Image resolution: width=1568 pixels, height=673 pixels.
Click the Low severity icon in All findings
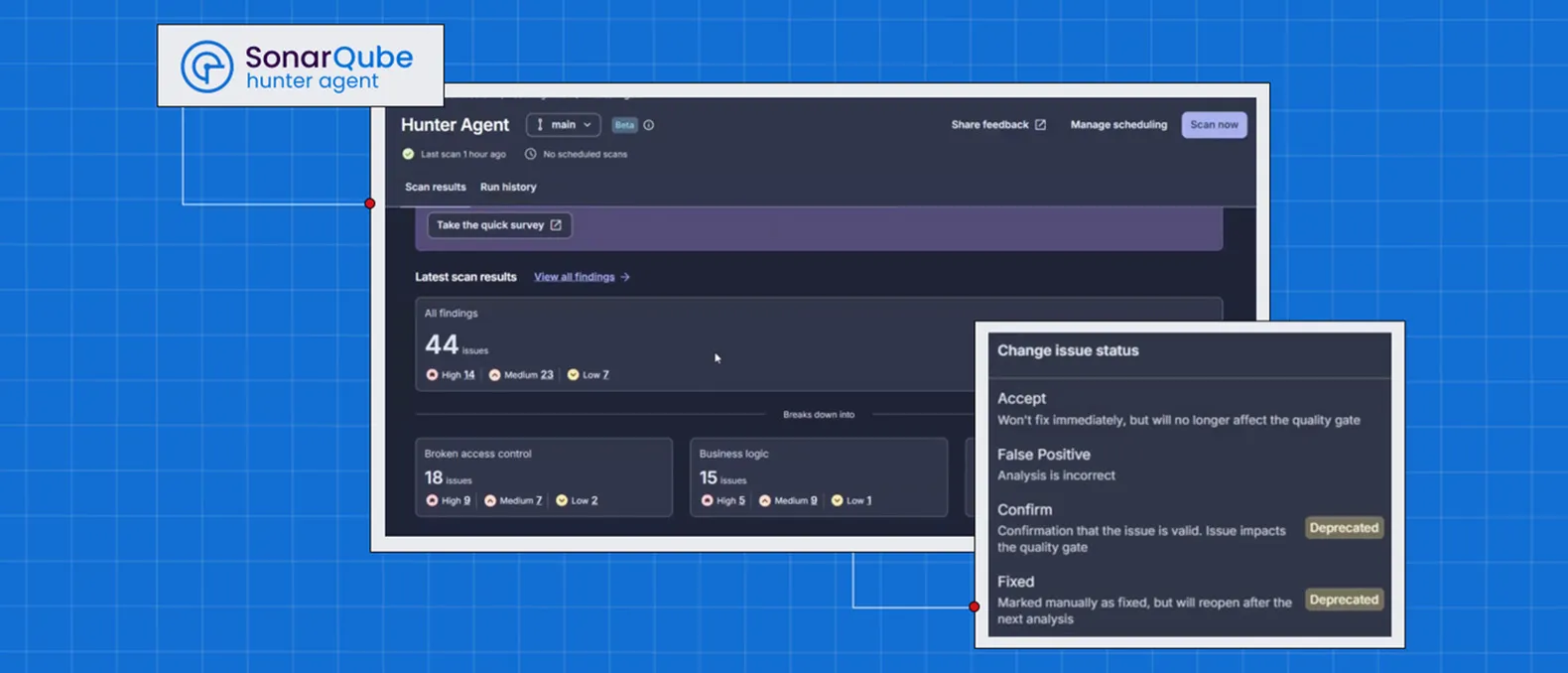(x=573, y=375)
